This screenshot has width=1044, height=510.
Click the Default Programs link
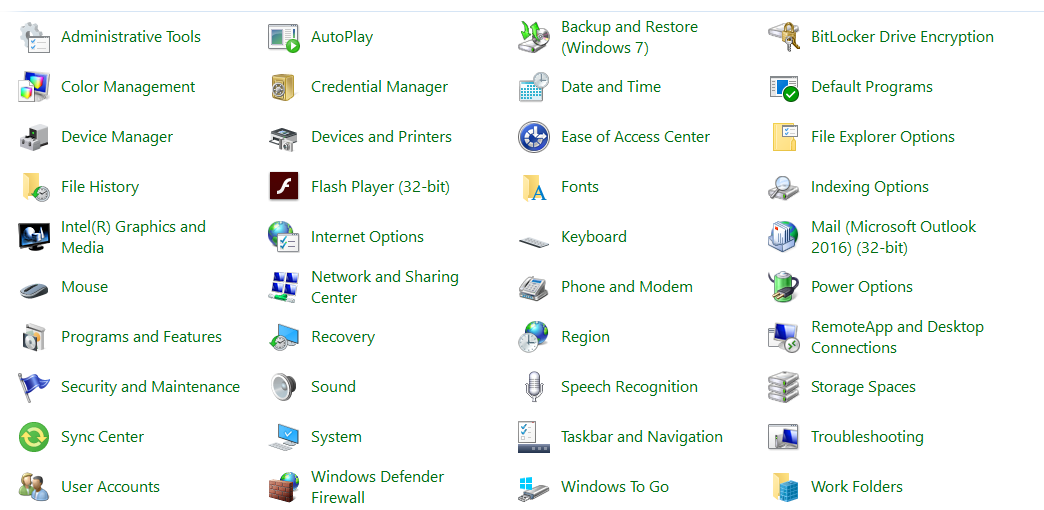[x=872, y=87]
